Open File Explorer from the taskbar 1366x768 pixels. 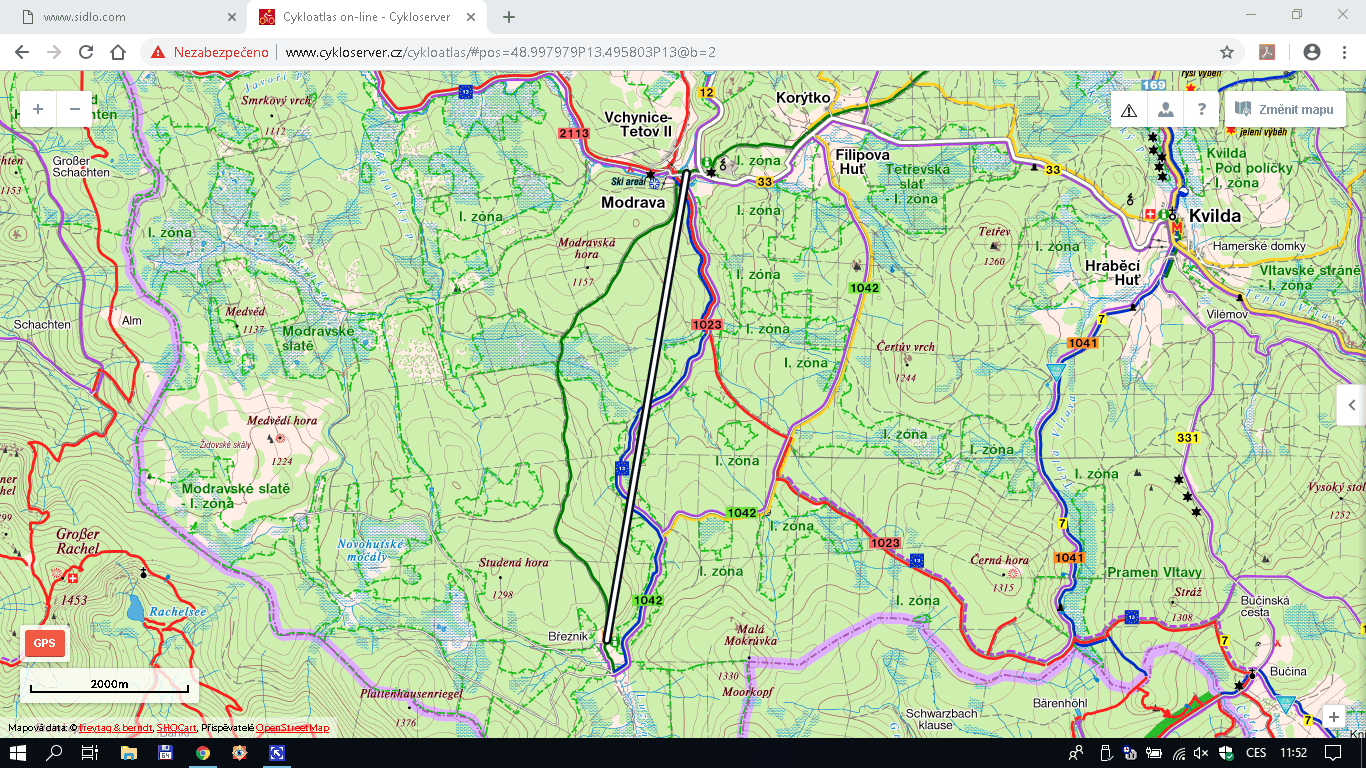(128, 753)
